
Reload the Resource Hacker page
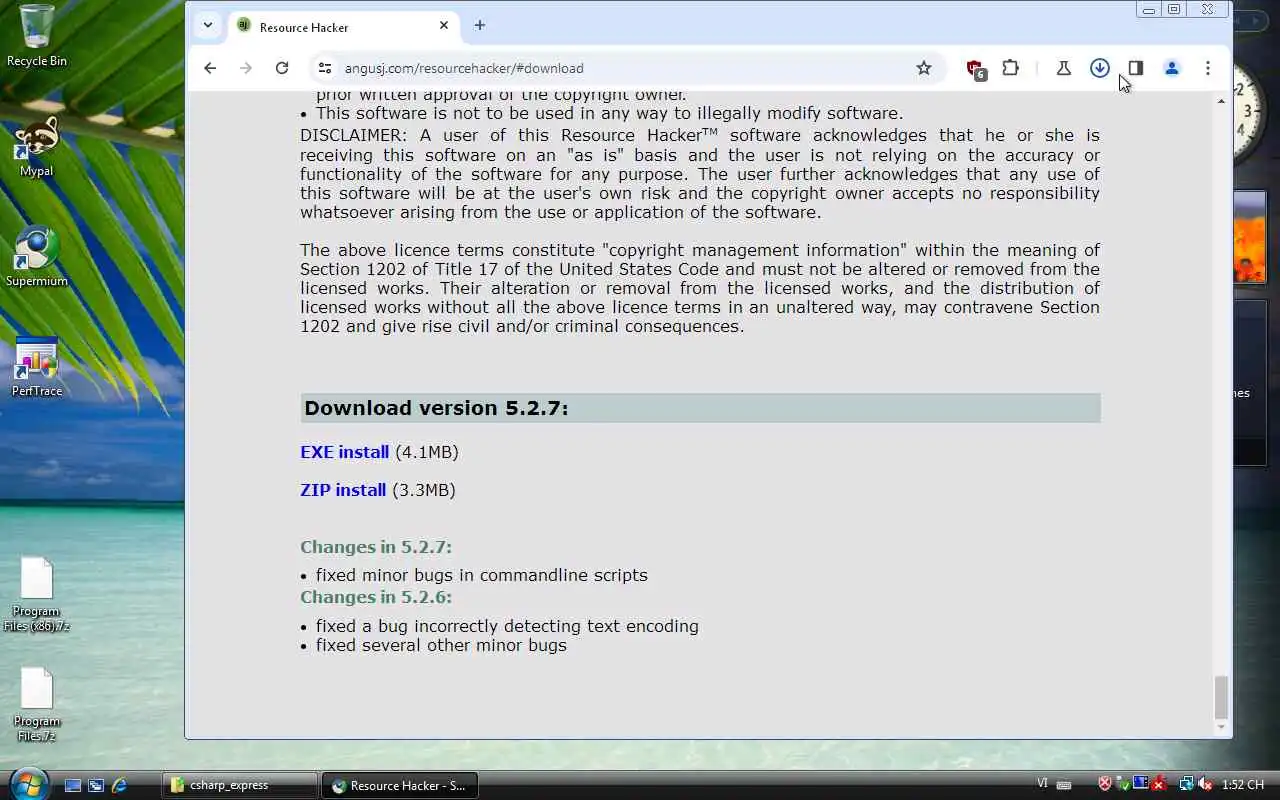(282, 68)
